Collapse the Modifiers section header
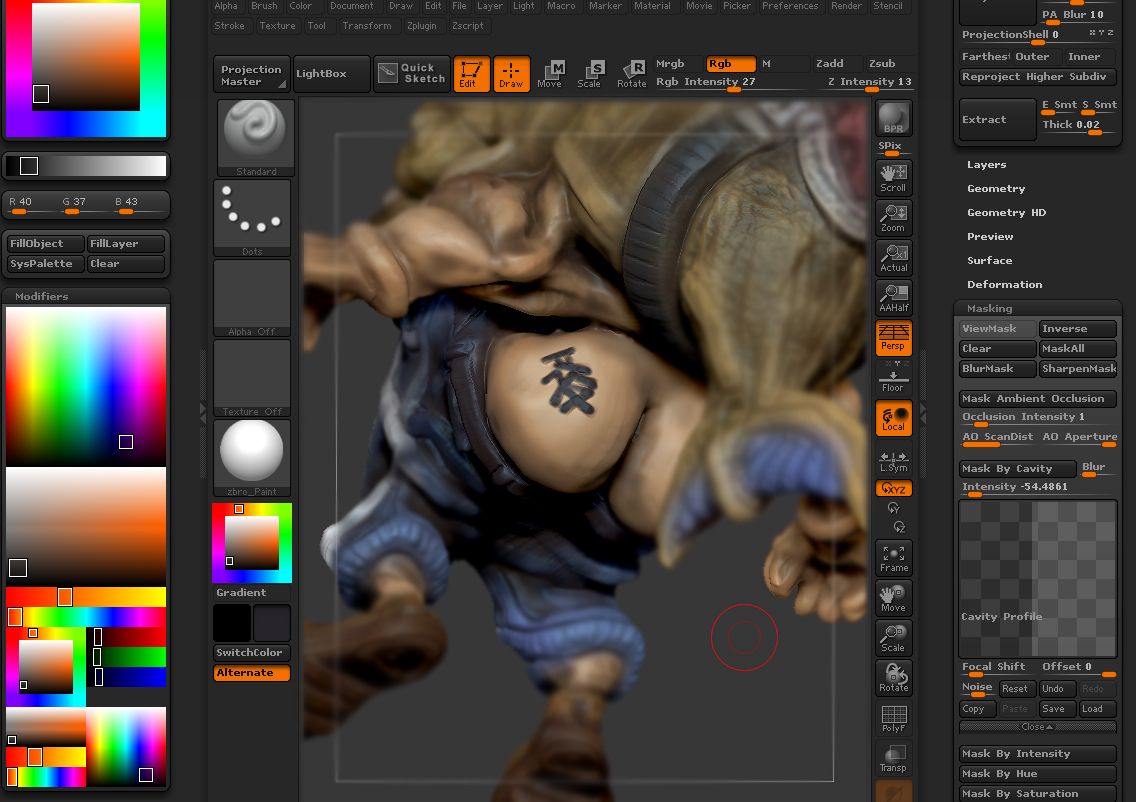 click(41, 296)
